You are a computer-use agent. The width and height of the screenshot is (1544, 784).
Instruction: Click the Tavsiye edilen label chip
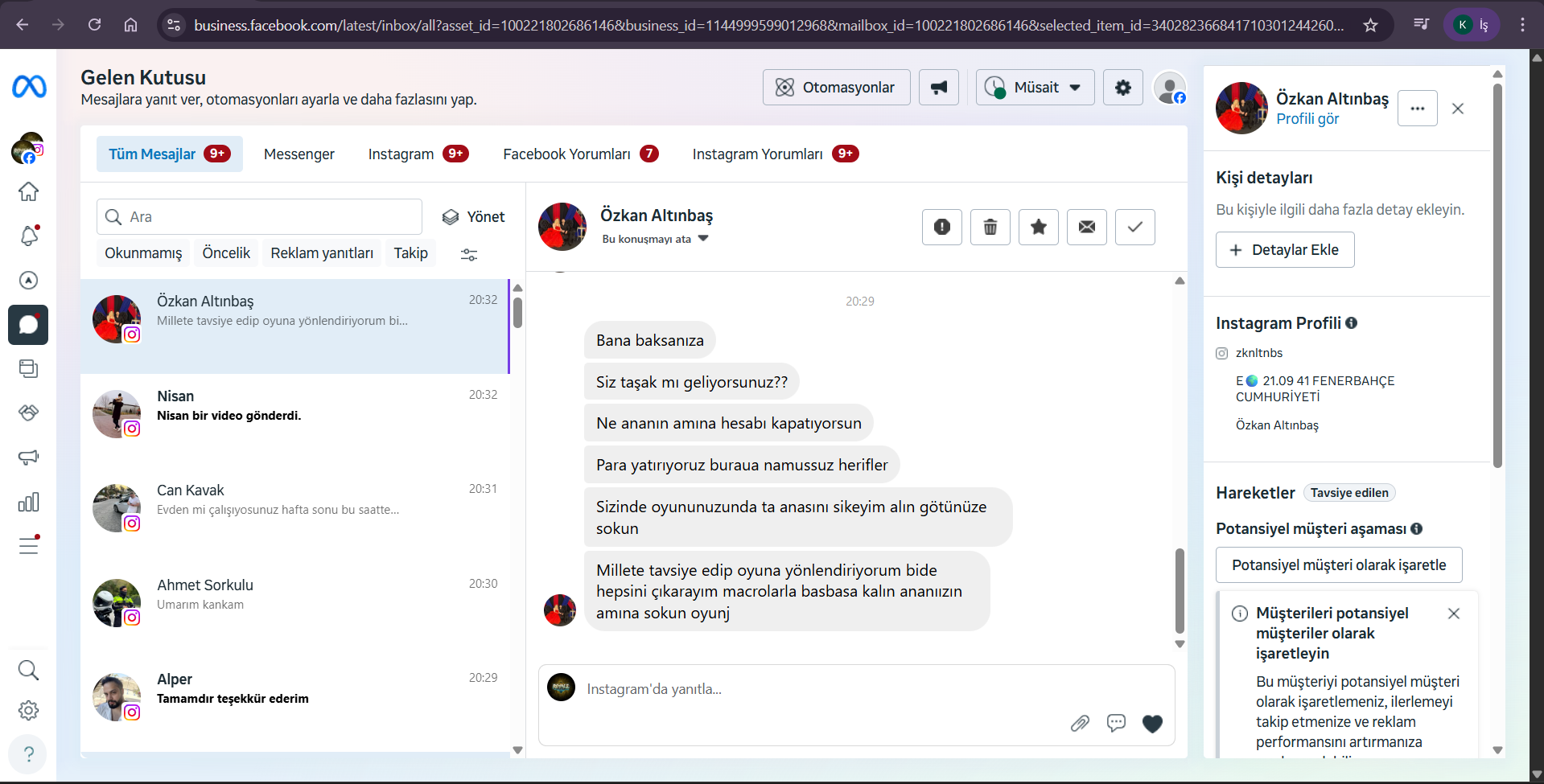1349,493
